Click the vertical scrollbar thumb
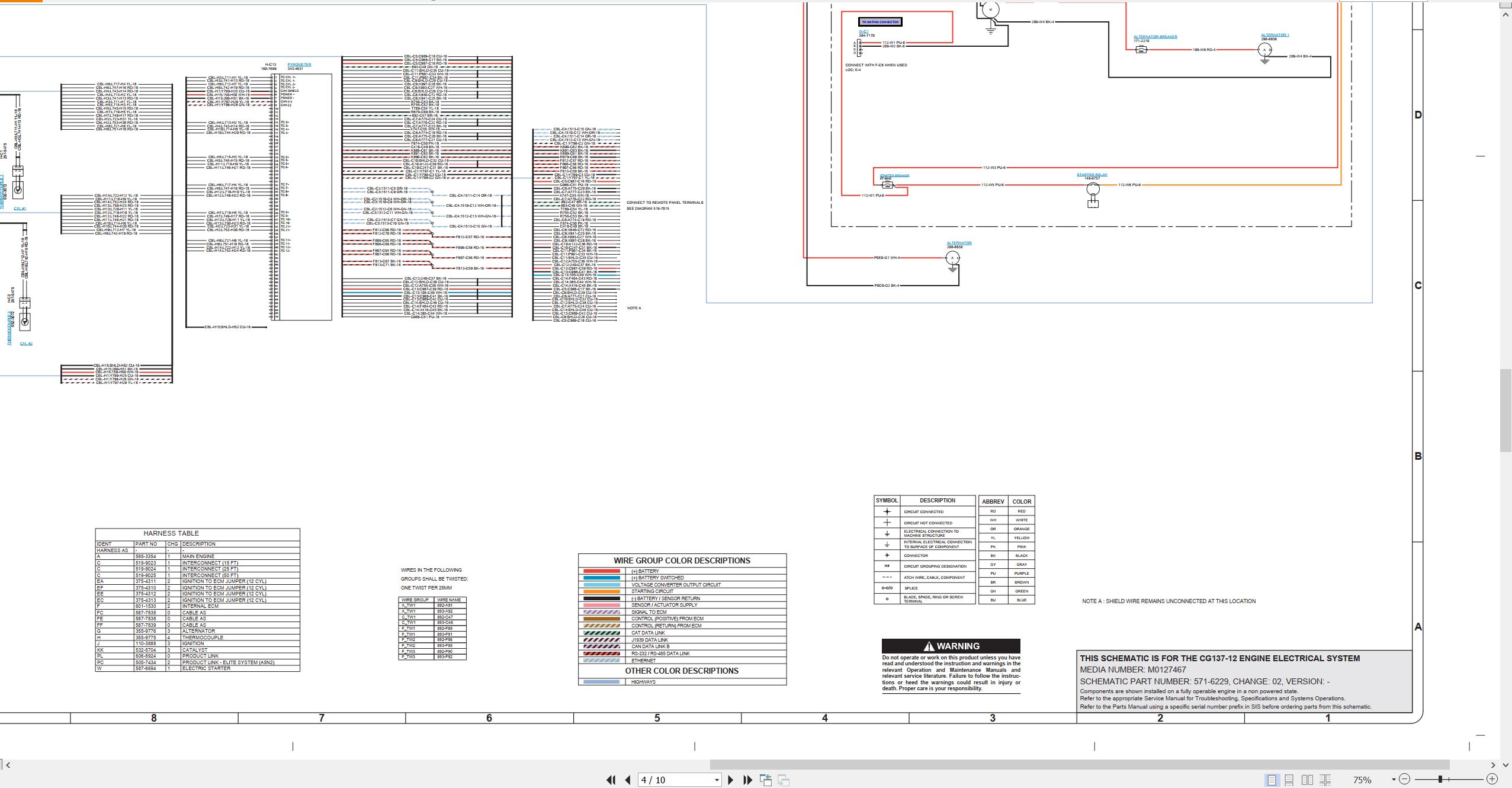 pos(1506,410)
